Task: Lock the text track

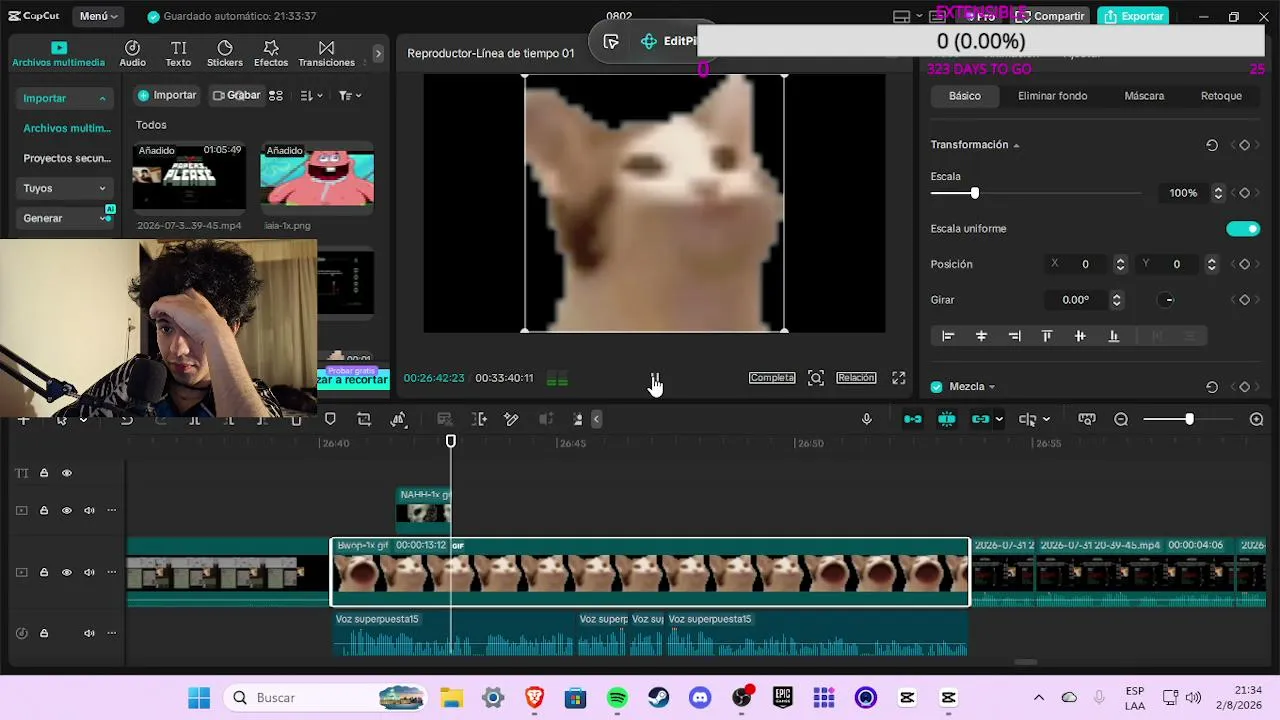Action: (x=44, y=473)
